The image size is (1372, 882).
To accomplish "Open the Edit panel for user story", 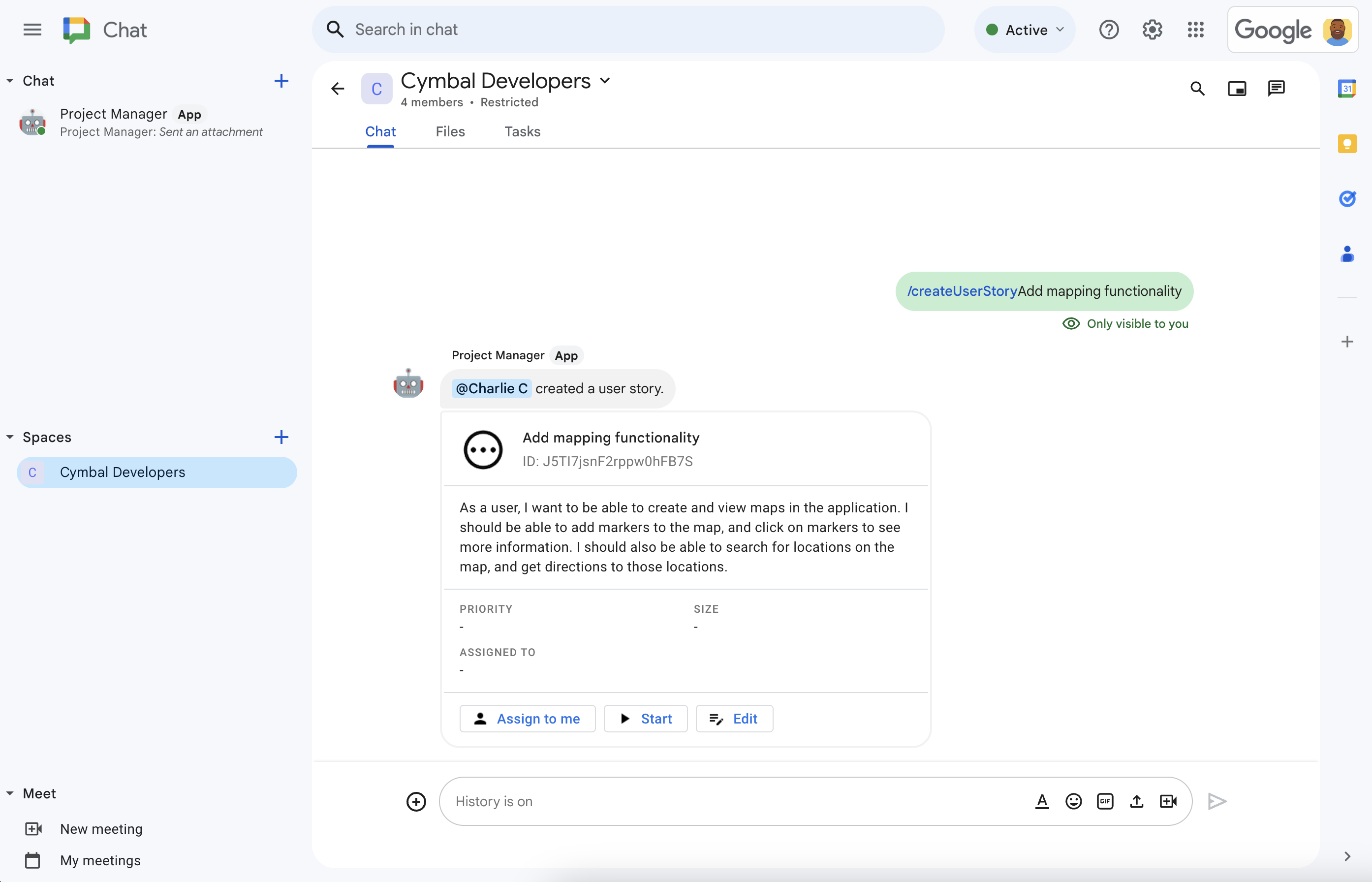I will pos(734,718).
